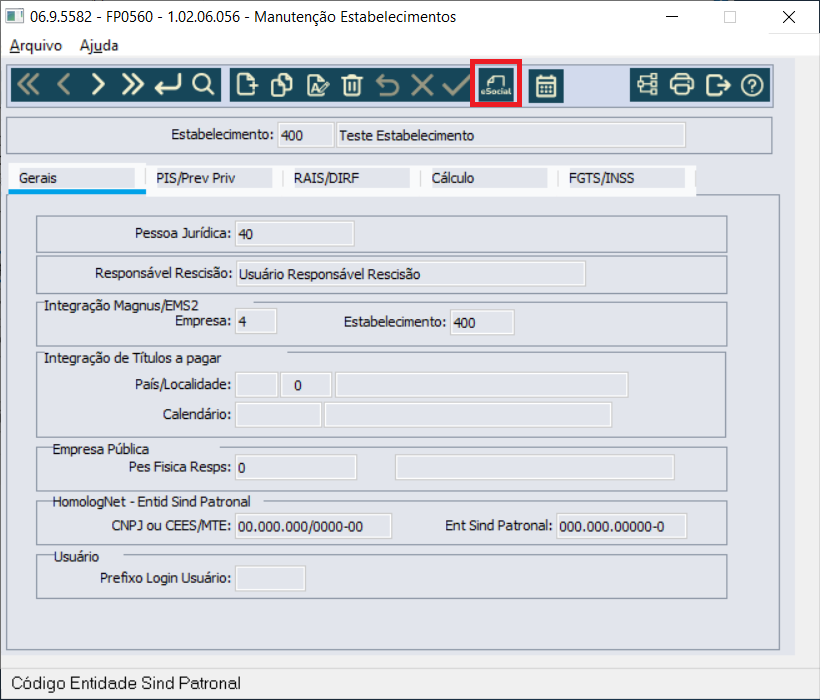Click the wide País/Localidade description field
Viewport: 820px width, 700px height.
pos(482,385)
